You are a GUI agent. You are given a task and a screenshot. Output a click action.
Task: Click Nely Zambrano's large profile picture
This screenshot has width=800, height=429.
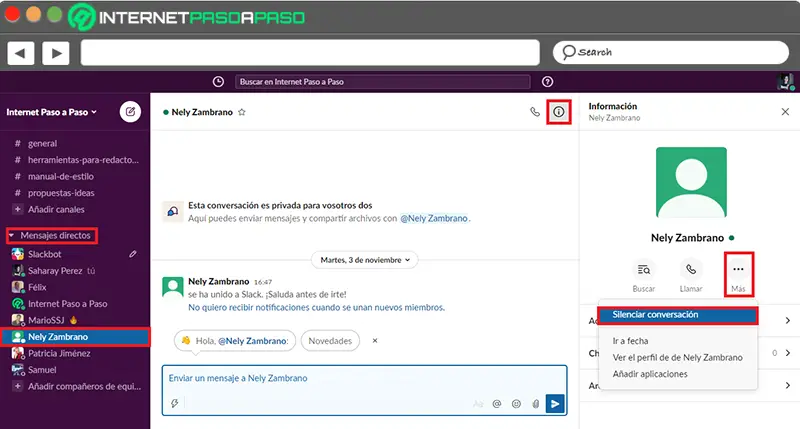click(691, 182)
